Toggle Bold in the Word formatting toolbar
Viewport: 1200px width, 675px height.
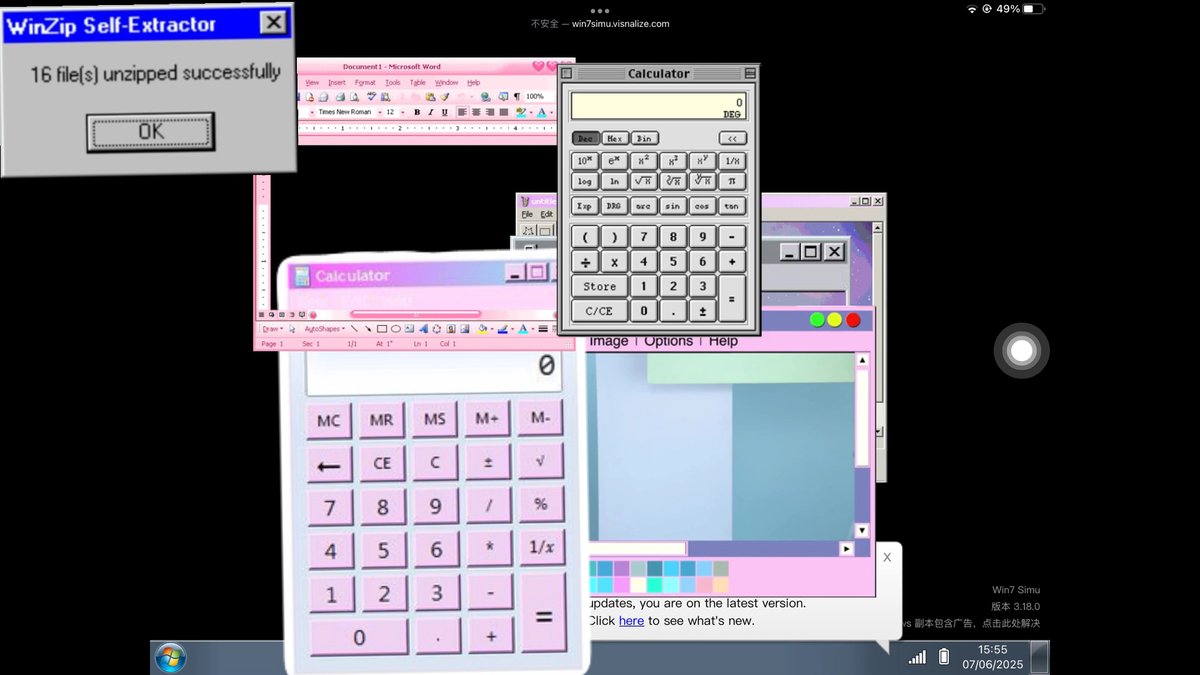point(417,112)
